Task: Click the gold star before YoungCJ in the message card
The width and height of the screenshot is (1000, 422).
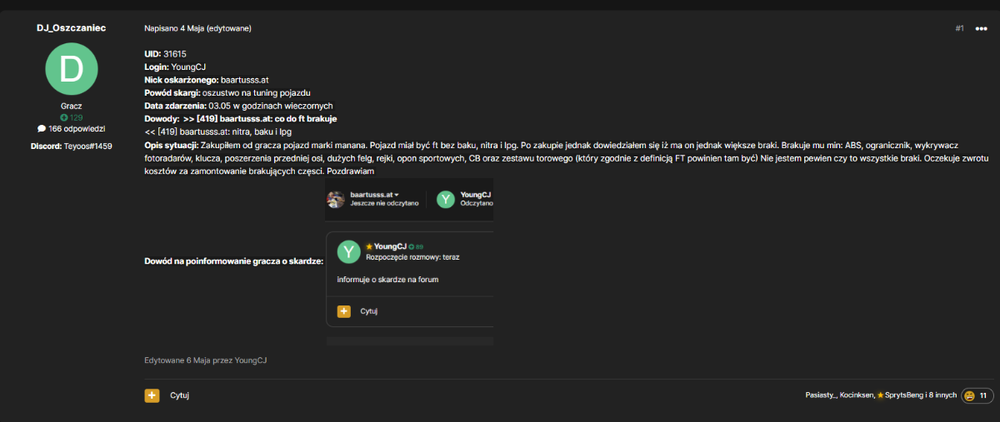Action: (x=369, y=247)
